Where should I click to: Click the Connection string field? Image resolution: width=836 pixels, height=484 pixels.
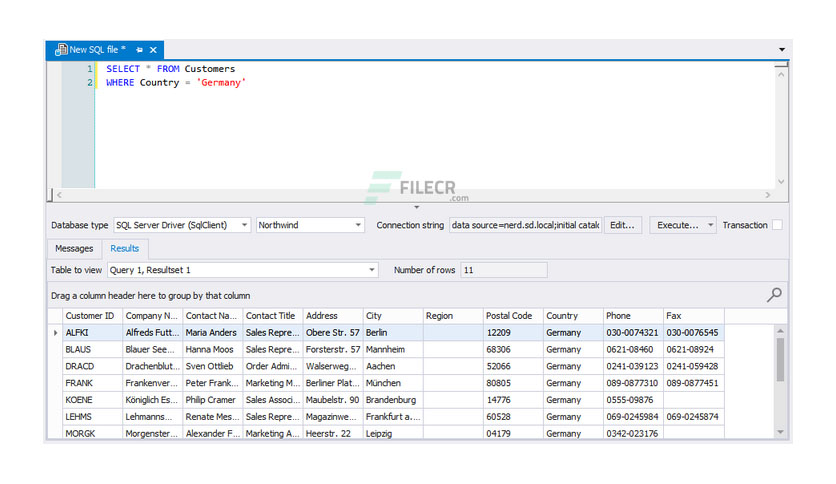tap(525, 225)
